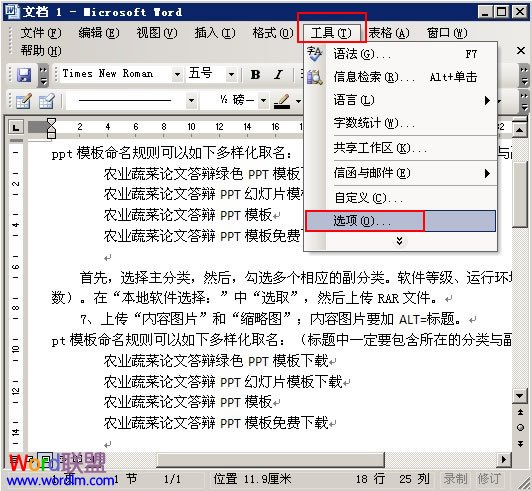Choose 共享工作区(K)... menu entry
532x491 pixels.
pos(400,148)
